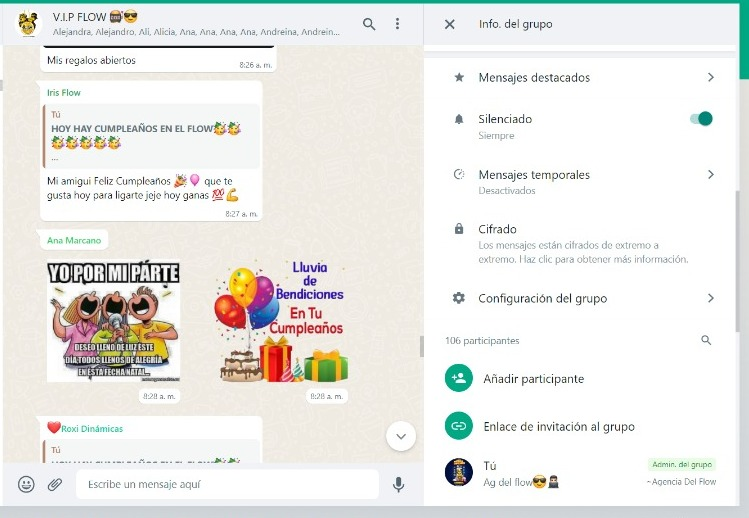
Task: Open the quoted HOY HAY CUMPLEAÑOS message
Action: (x=151, y=136)
